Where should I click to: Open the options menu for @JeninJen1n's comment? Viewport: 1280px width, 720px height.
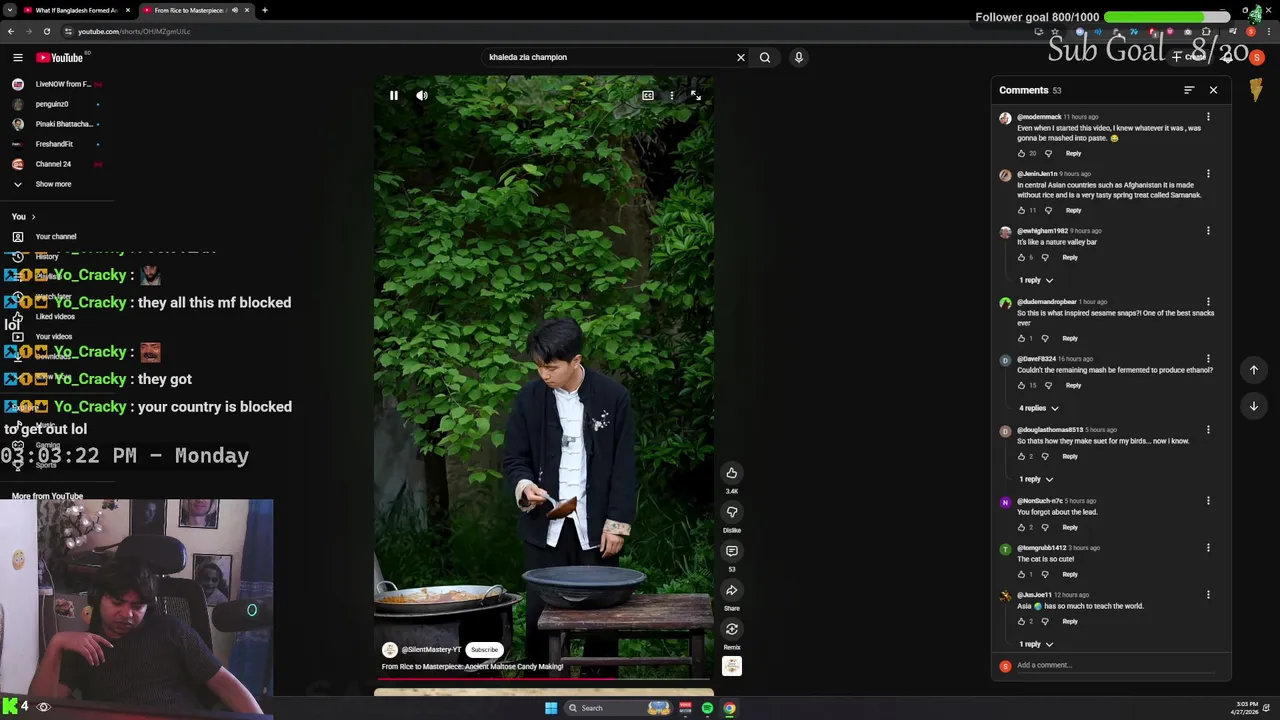coord(1208,174)
